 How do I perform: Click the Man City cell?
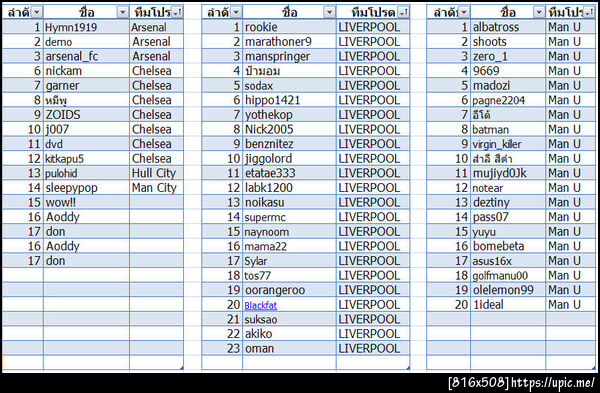tap(157, 188)
